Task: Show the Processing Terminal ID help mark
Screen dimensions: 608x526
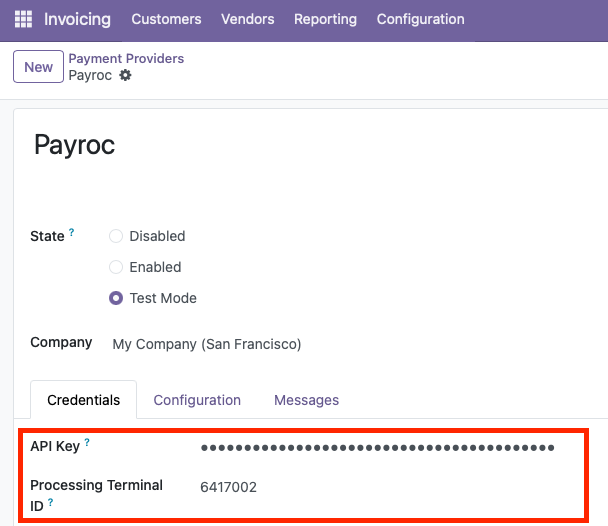Action: point(50,502)
